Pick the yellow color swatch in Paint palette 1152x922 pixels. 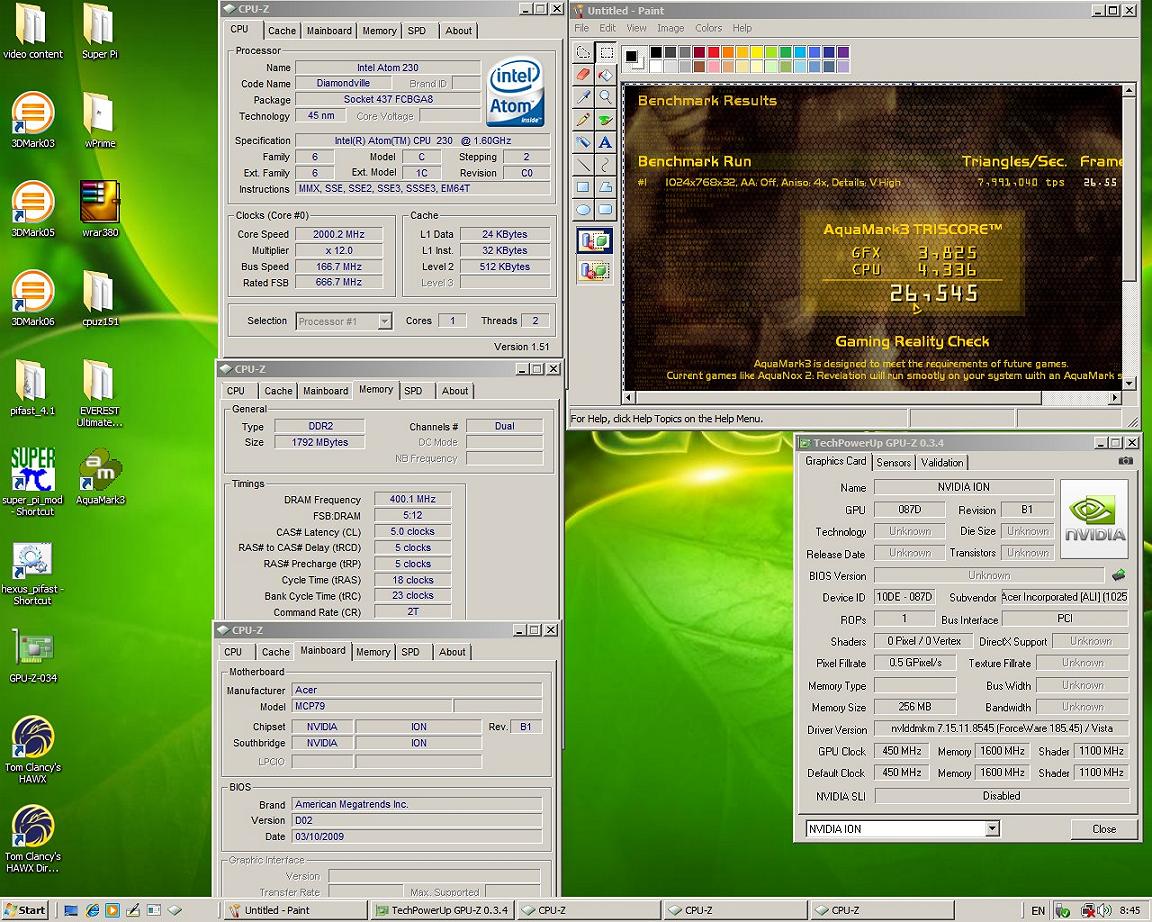756,52
